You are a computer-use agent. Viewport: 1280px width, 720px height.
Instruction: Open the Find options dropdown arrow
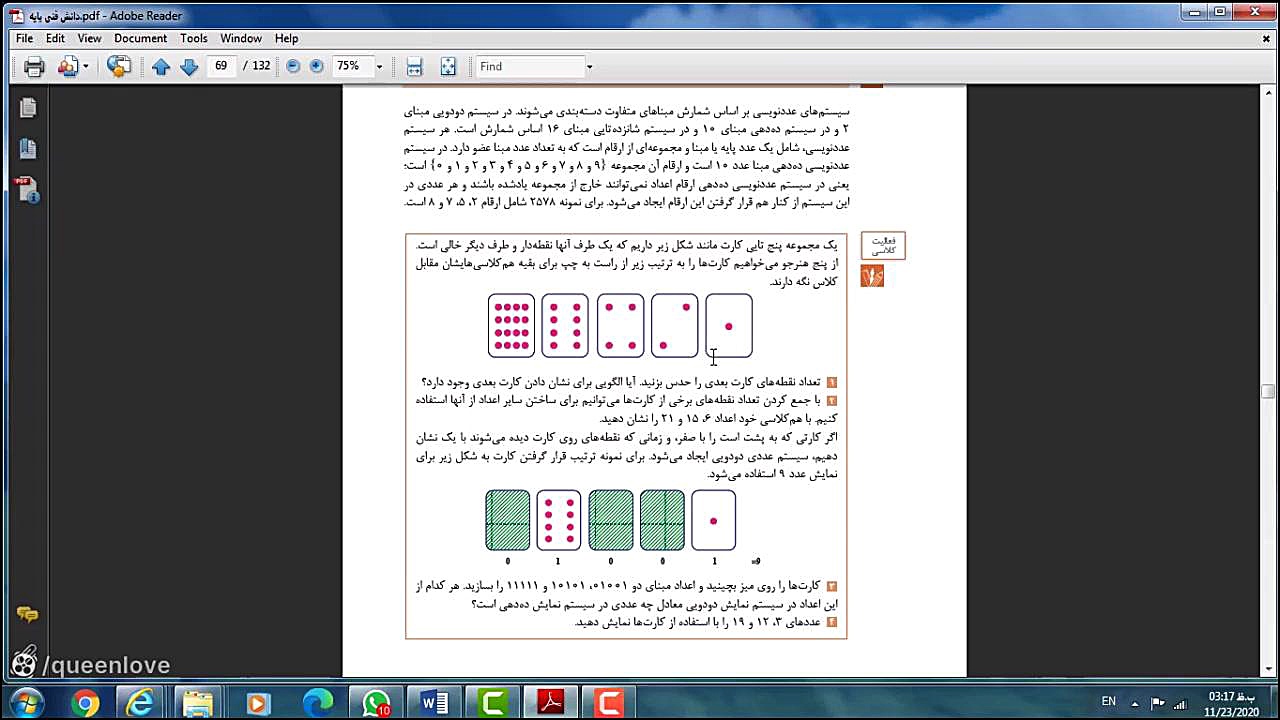point(589,67)
